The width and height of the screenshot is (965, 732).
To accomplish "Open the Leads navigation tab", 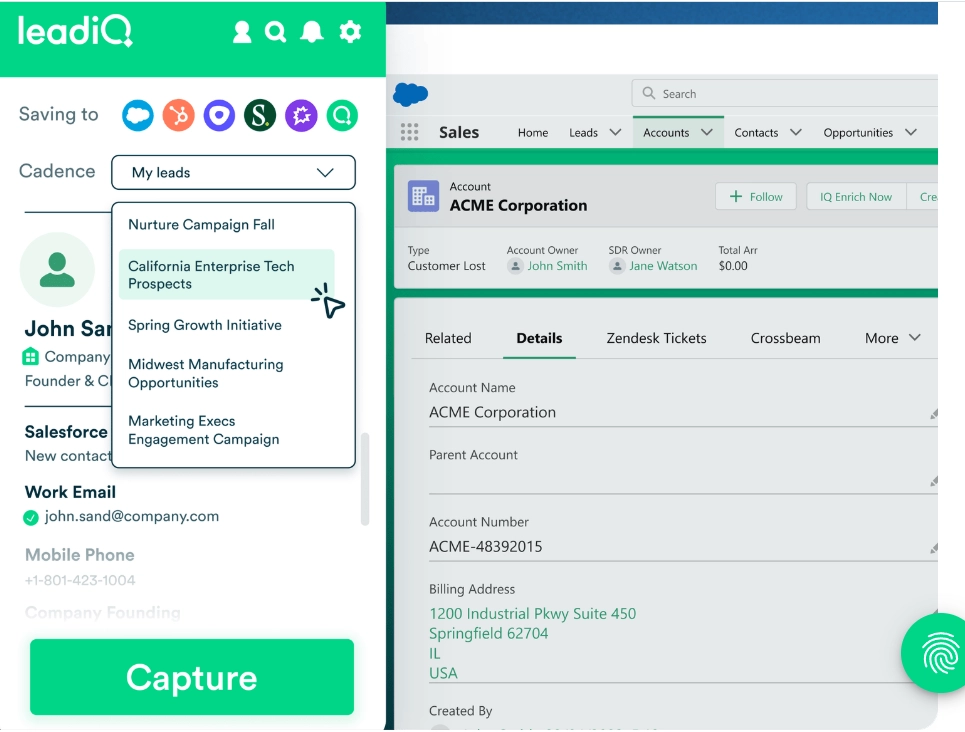I will click(x=583, y=132).
